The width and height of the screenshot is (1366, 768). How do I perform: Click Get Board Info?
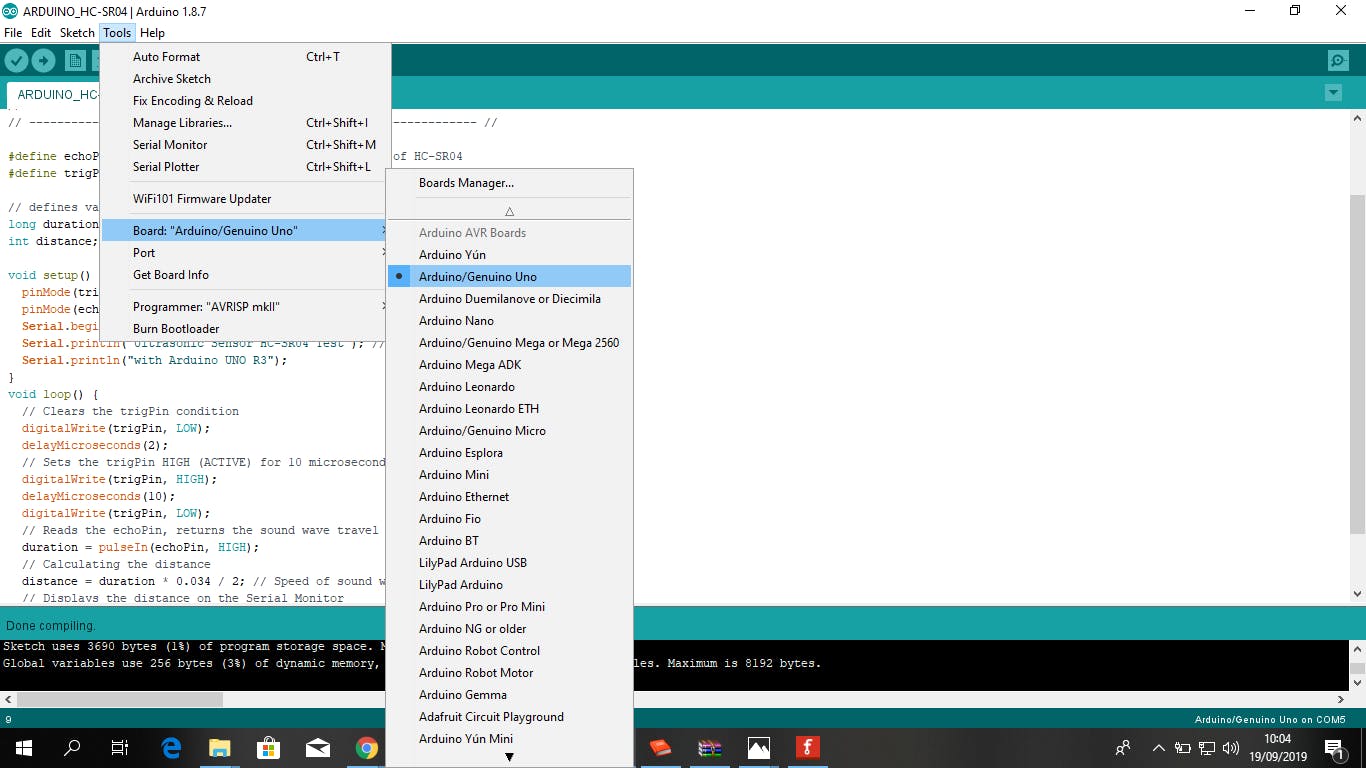click(x=245, y=275)
